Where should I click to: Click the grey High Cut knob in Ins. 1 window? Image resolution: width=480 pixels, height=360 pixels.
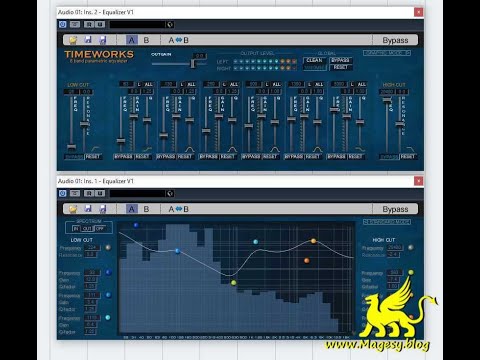tap(411, 247)
